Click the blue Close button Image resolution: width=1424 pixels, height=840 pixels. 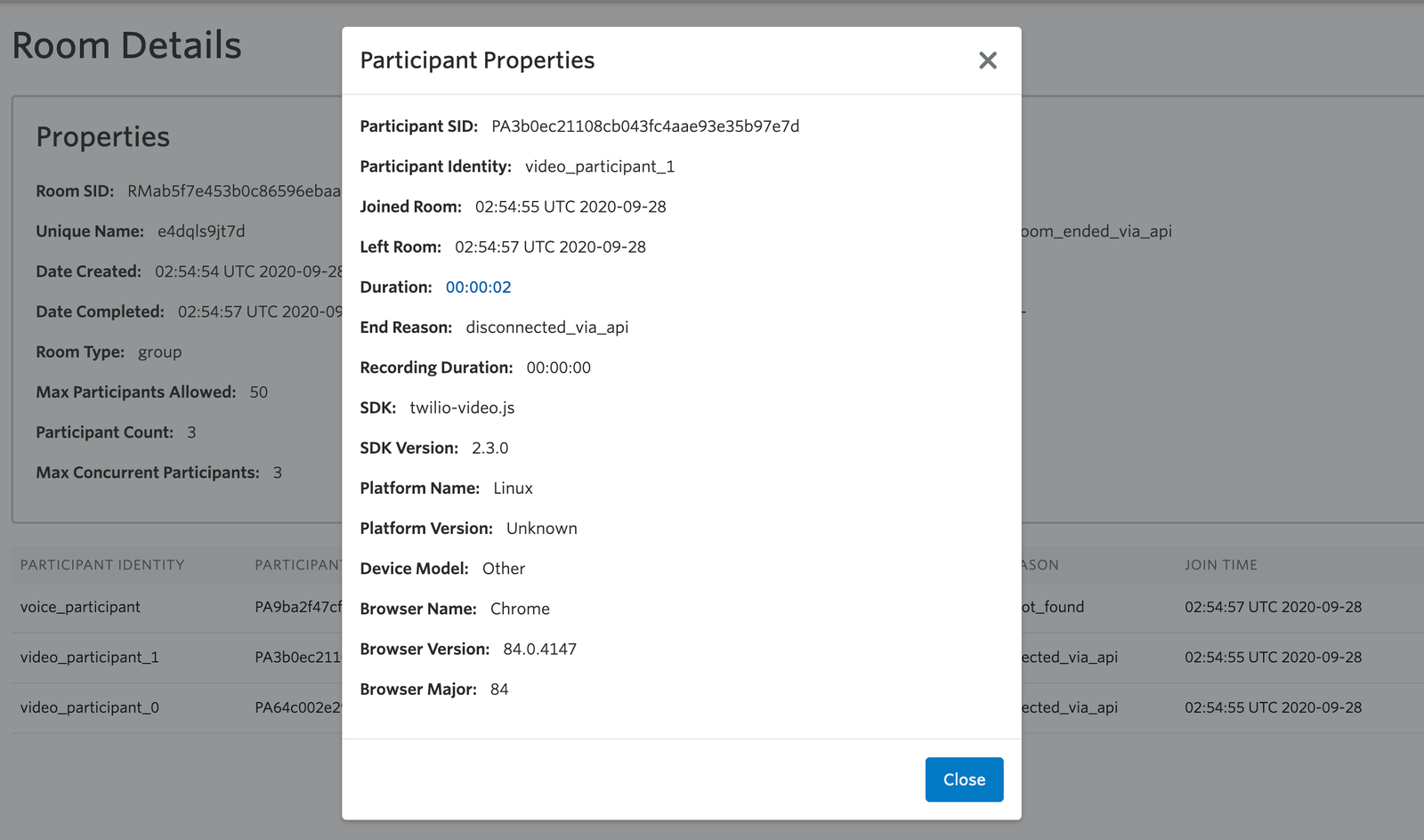click(x=964, y=779)
